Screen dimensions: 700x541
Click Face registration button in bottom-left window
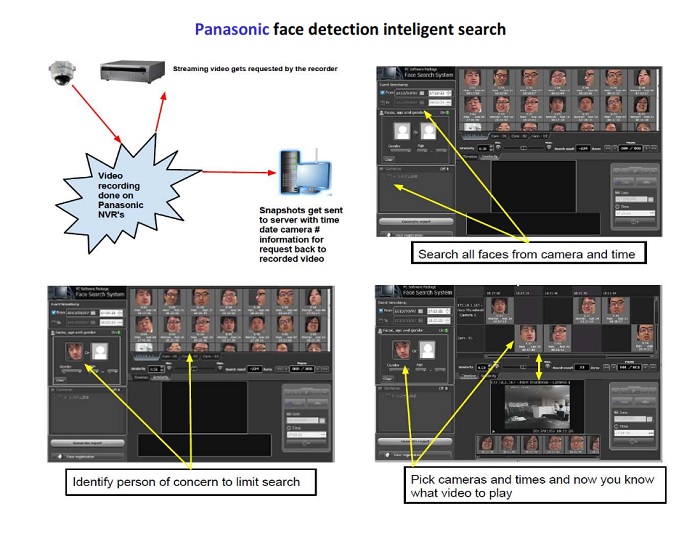88,456
